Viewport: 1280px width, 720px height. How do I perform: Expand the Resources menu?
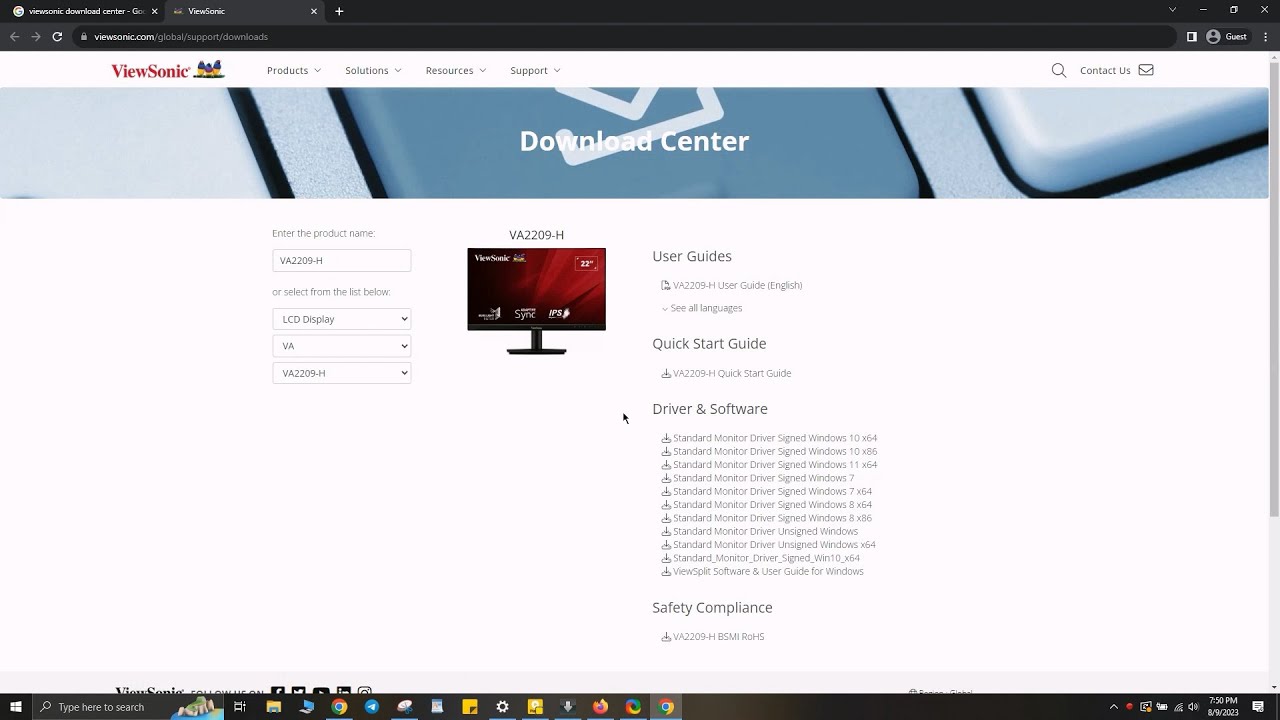456,70
